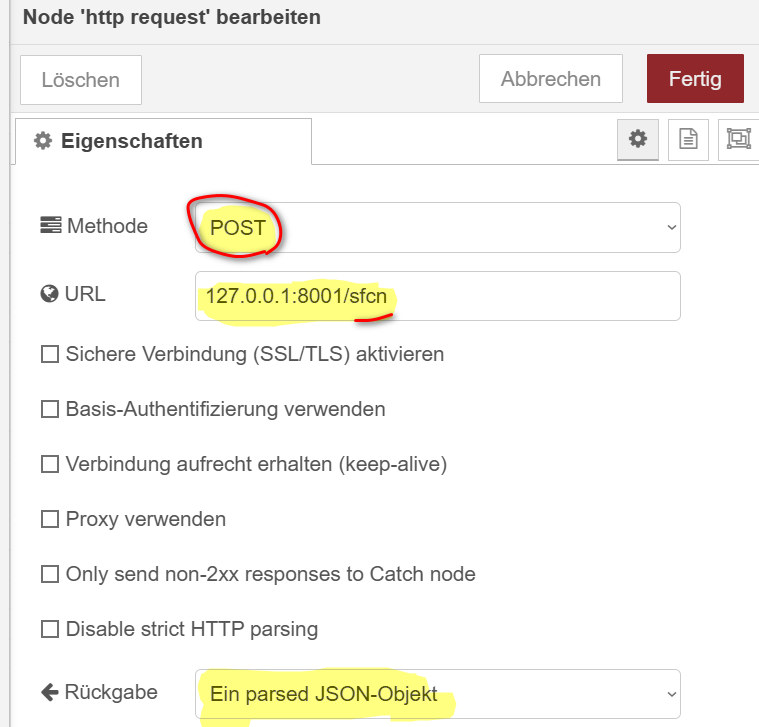Toggle Verbindung aufrecht erhalten (keep-alive)
The height and width of the screenshot is (727, 759).
click(x=50, y=464)
